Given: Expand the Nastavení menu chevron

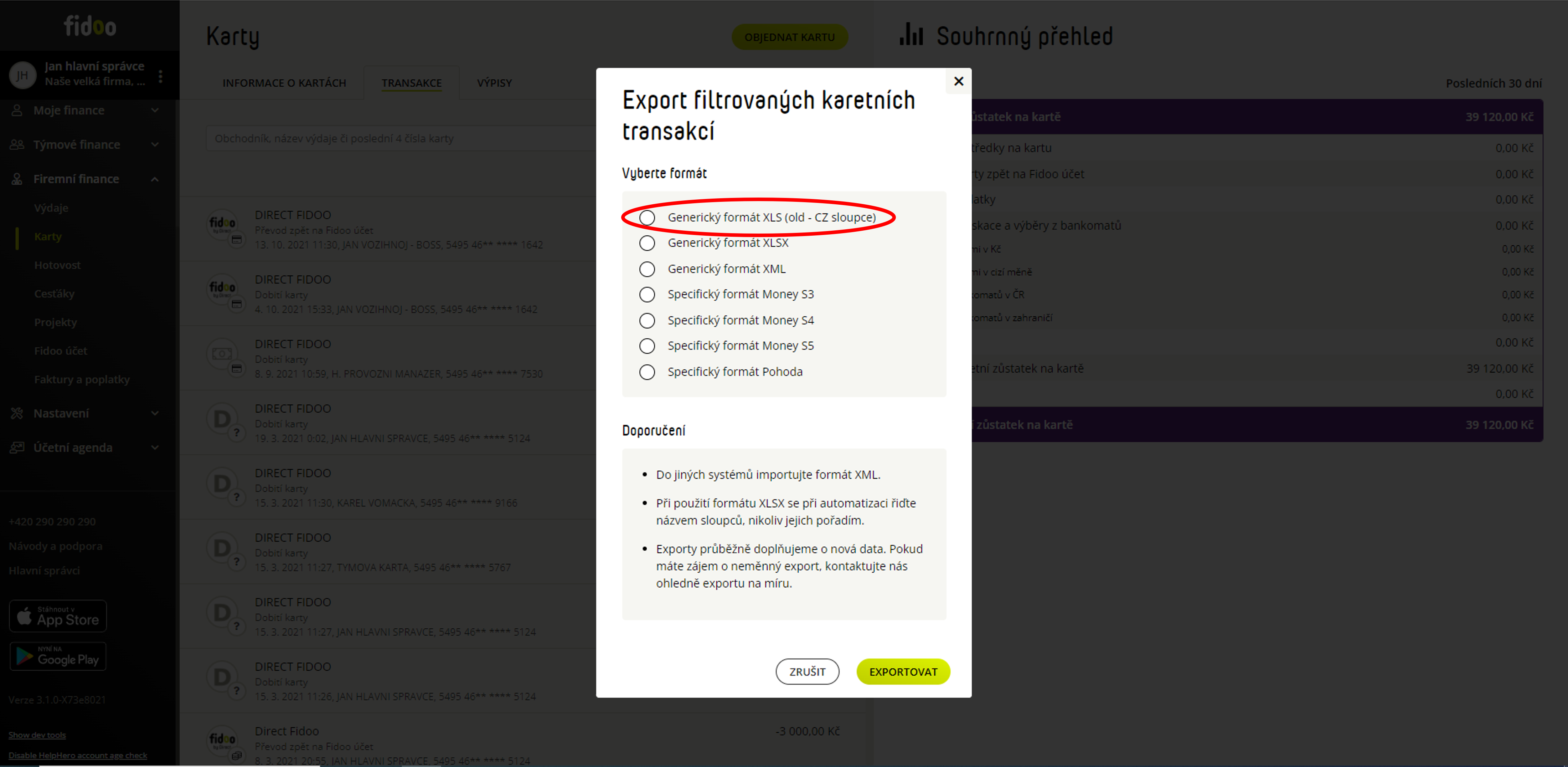Looking at the screenshot, I should click(x=155, y=413).
